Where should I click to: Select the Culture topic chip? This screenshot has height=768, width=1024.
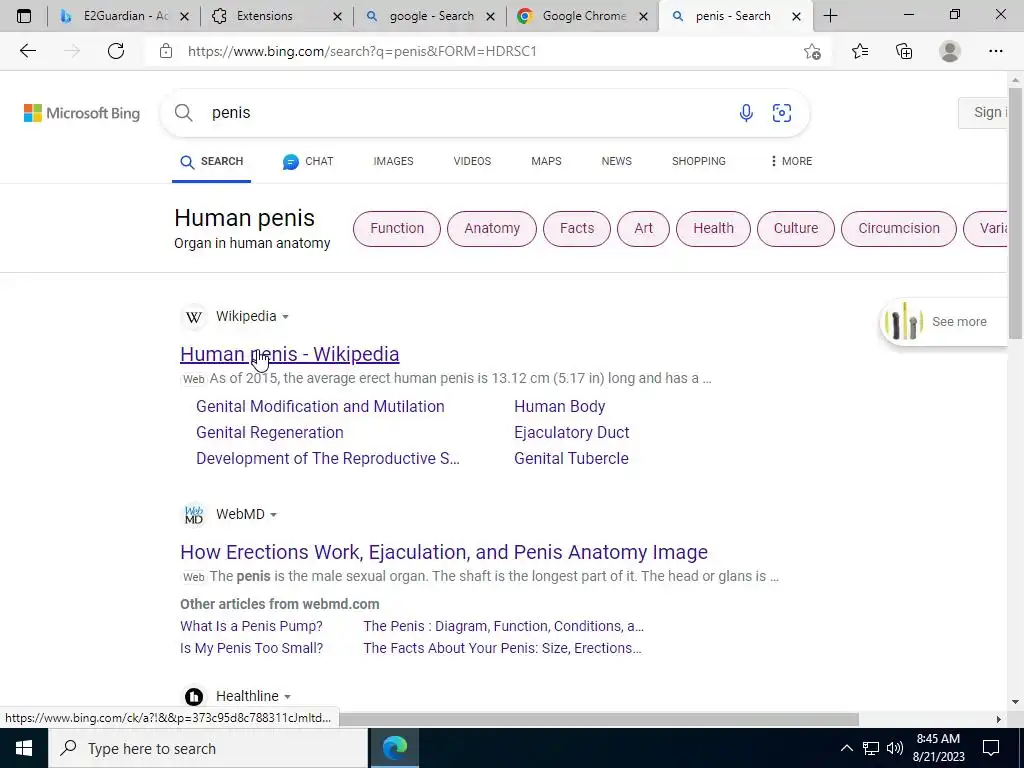[x=795, y=229]
